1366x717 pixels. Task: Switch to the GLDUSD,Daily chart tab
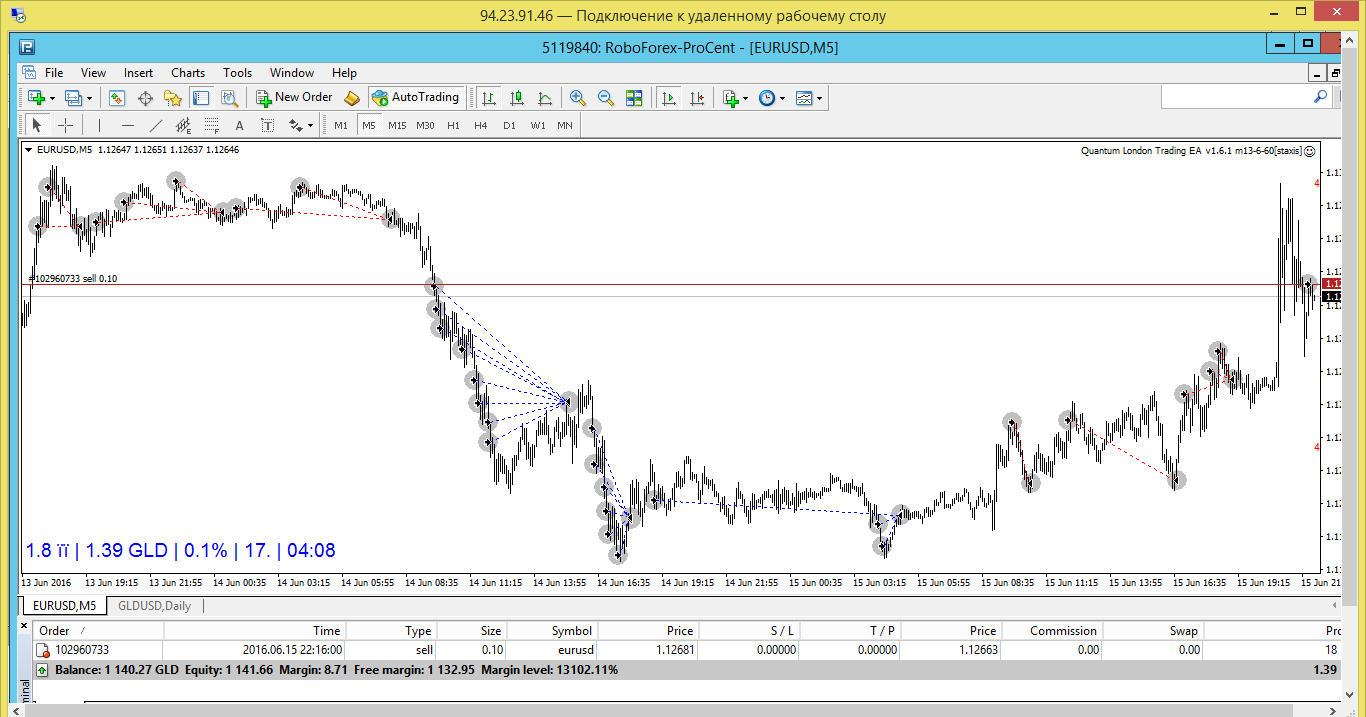tap(154, 605)
